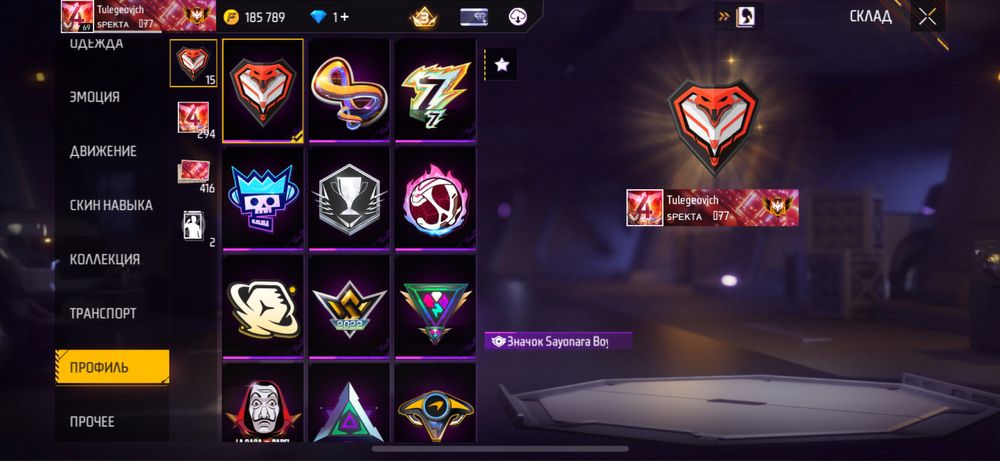The image size is (1000, 461).
Task: Open the character card category with 2 items
Action: pos(194,226)
